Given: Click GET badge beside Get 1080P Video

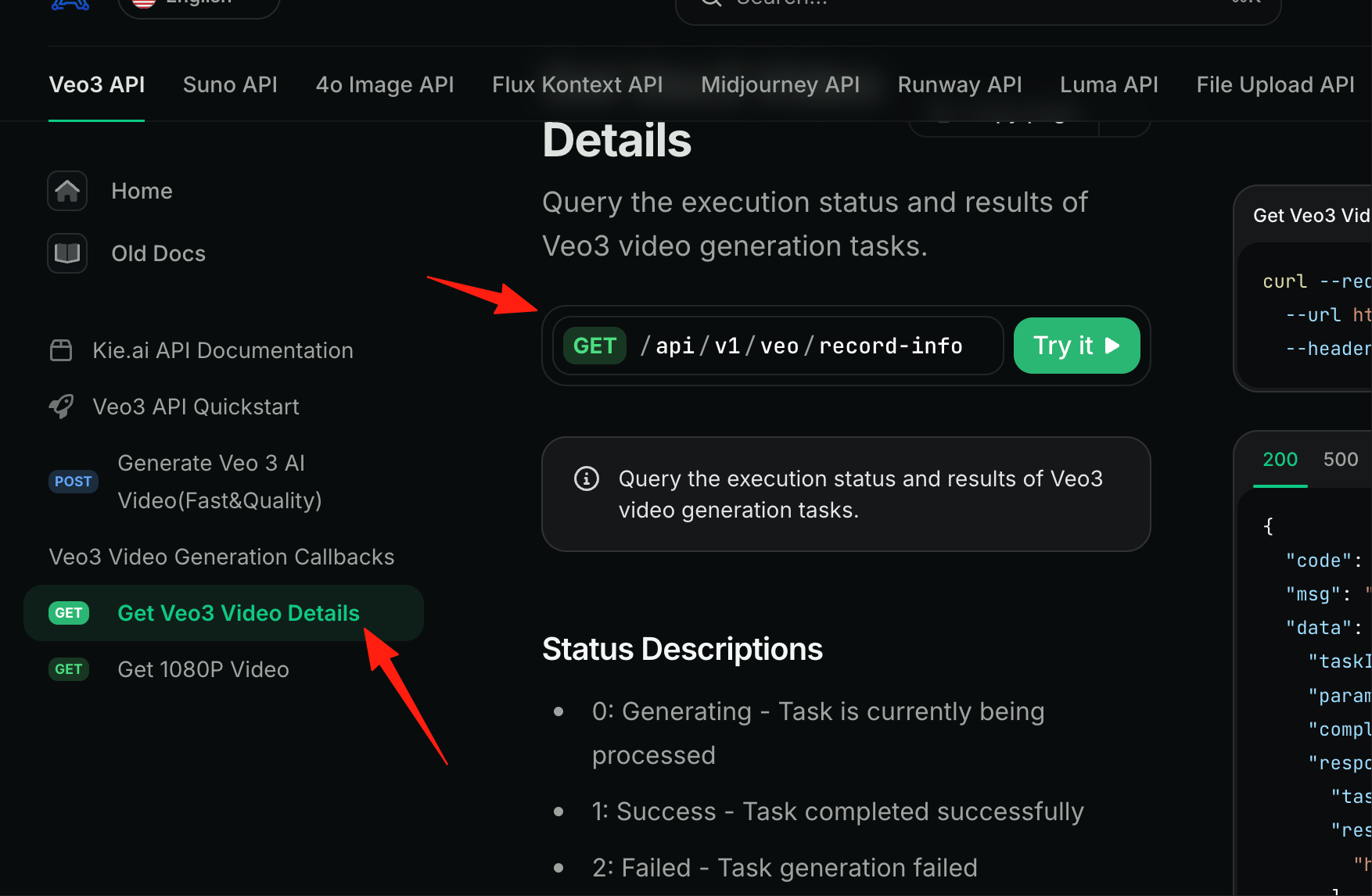Looking at the screenshot, I should point(69,669).
